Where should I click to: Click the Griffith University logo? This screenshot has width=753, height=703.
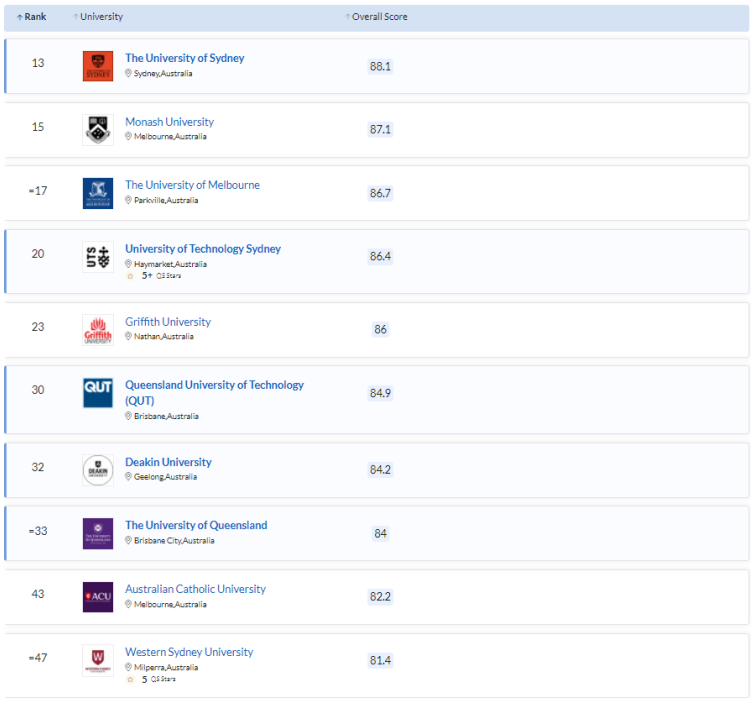point(97,330)
